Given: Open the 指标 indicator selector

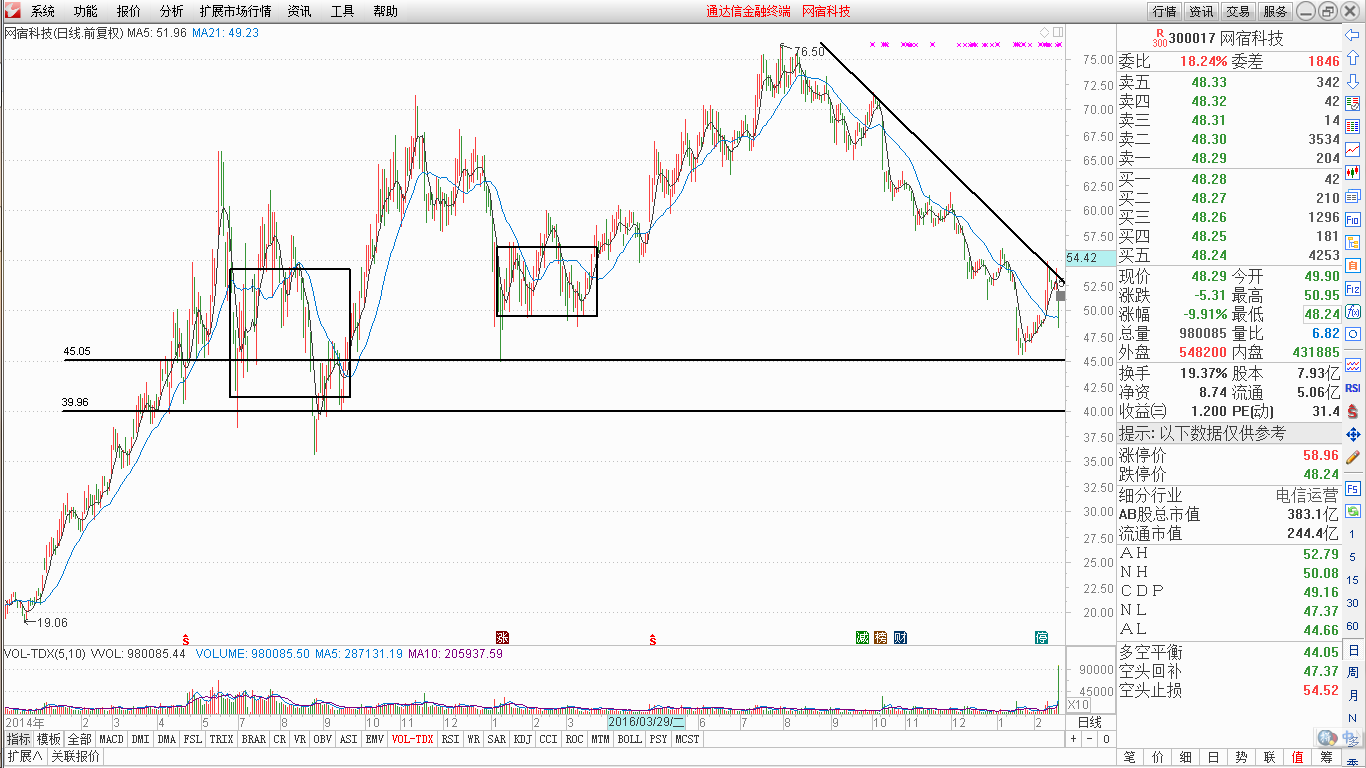Looking at the screenshot, I should tap(18, 739).
